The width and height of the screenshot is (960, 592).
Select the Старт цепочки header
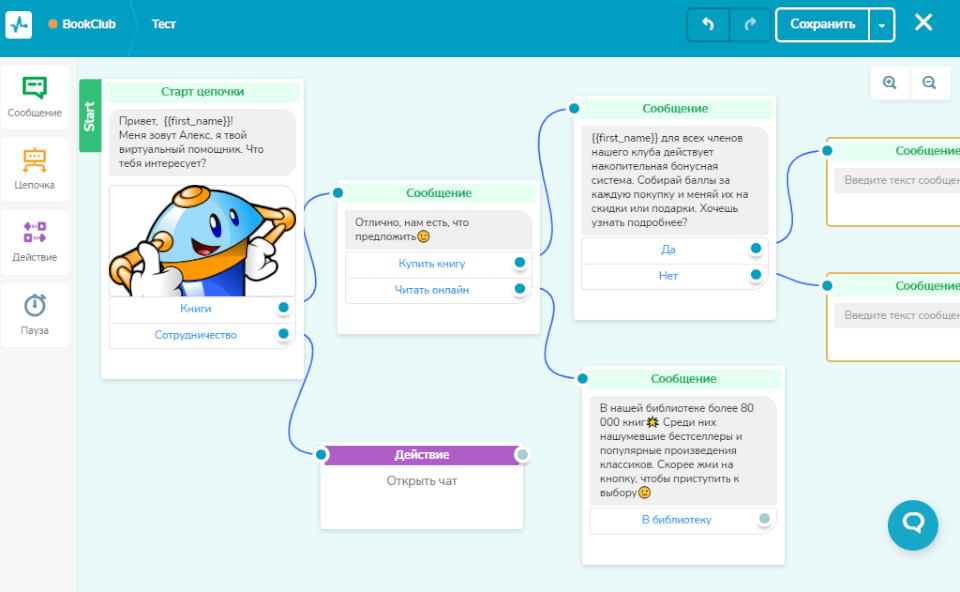(x=203, y=92)
